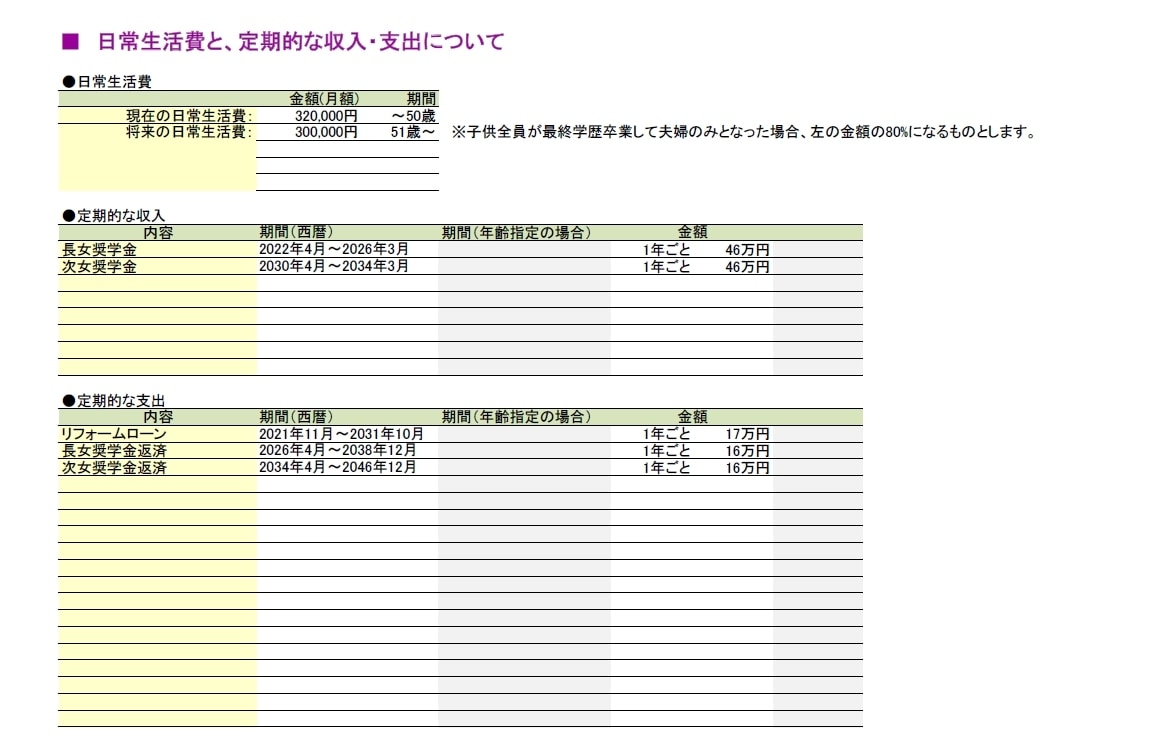The height and width of the screenshot is (737, 1152).
Task: Select the 長女奨学金返済 expense row label
Action: pyautogui.click(x=114, y=450)
